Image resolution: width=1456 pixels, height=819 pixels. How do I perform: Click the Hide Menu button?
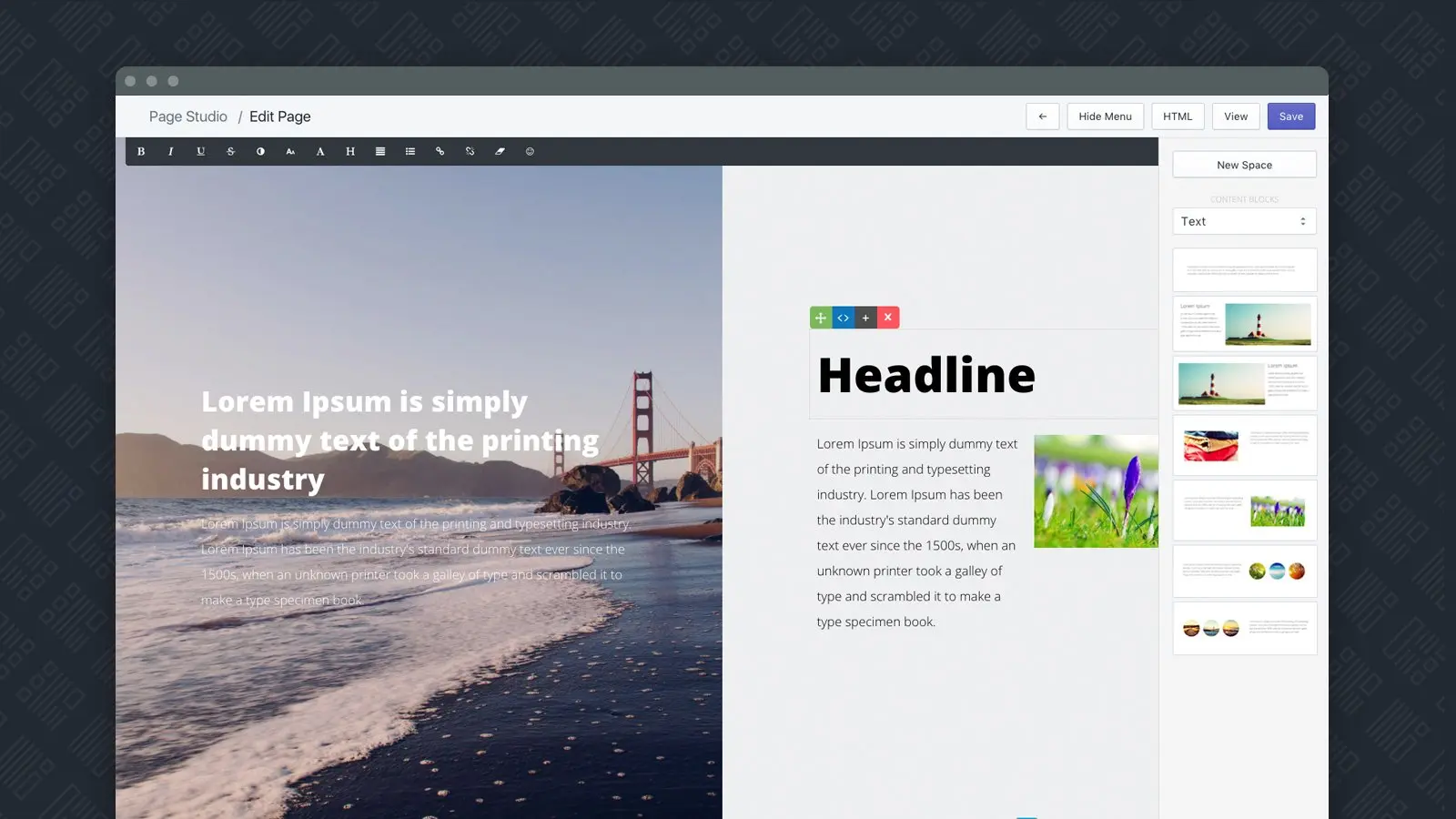[x=1105, y=116]
